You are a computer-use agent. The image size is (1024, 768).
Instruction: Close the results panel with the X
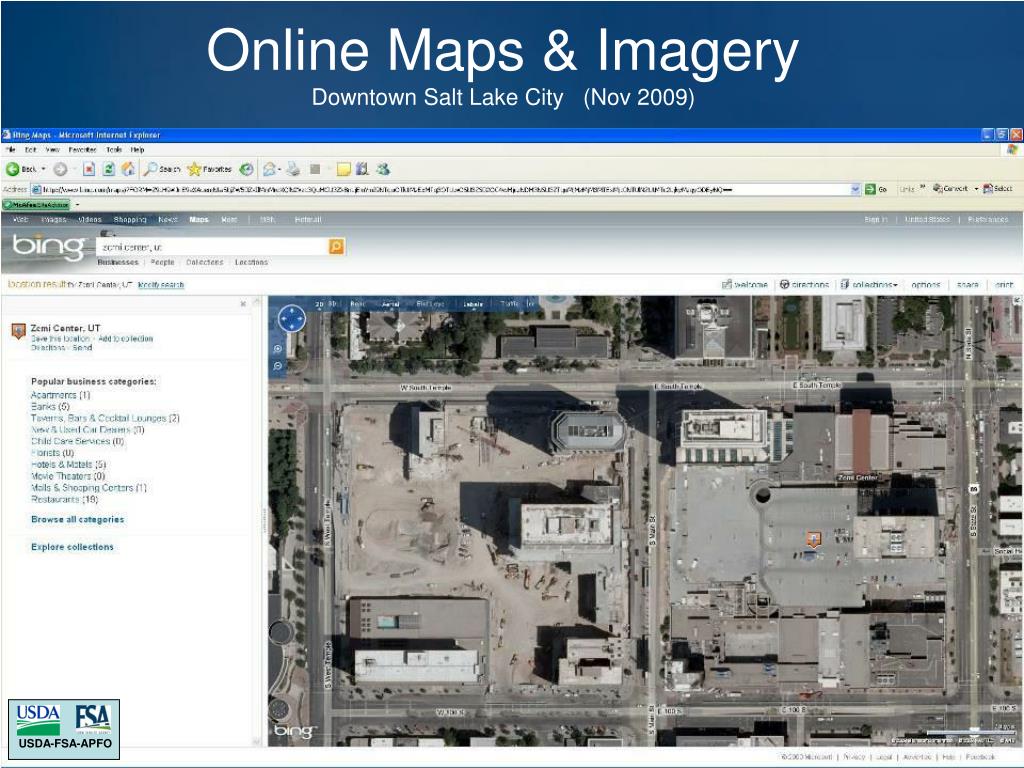pyautogui.click(x=243, y=304)
